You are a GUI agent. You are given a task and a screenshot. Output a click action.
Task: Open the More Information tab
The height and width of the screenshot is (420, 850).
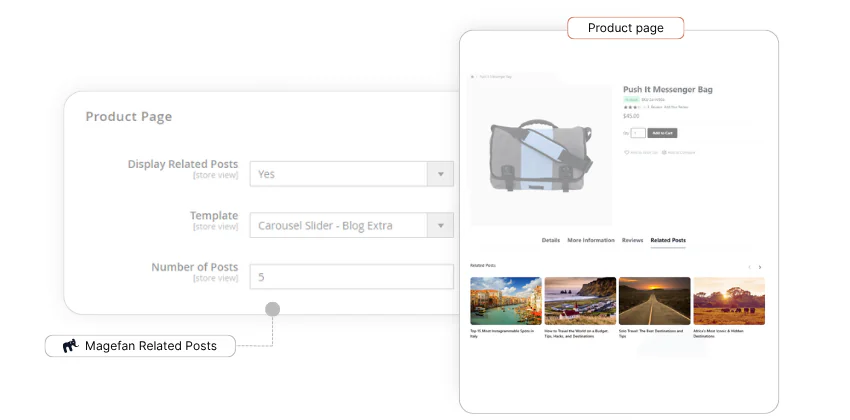591,240
